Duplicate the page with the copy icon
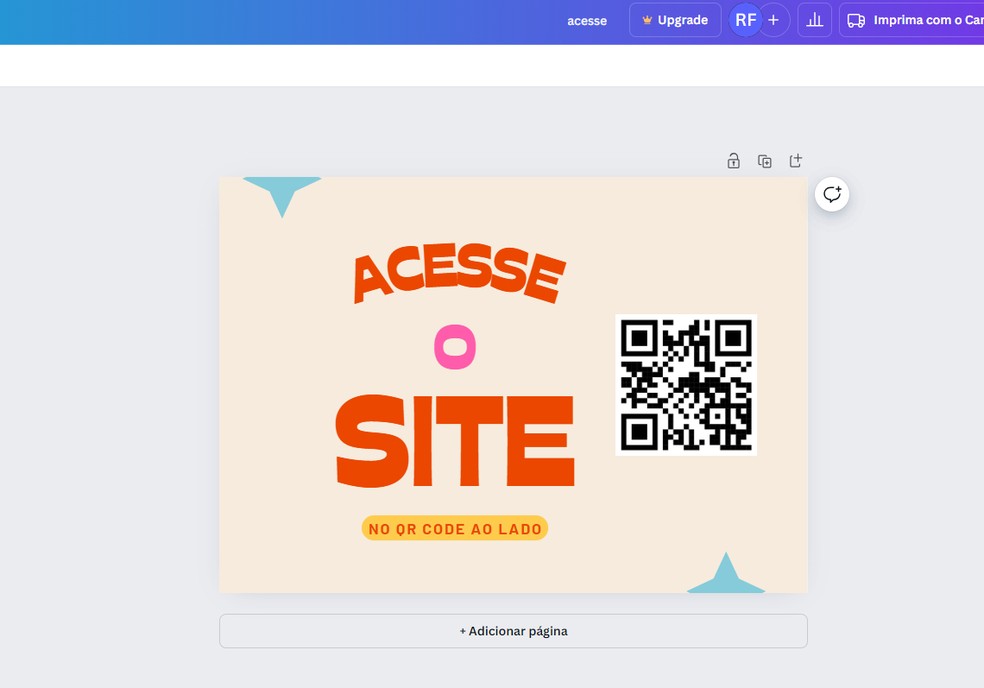 click(764, 160)
